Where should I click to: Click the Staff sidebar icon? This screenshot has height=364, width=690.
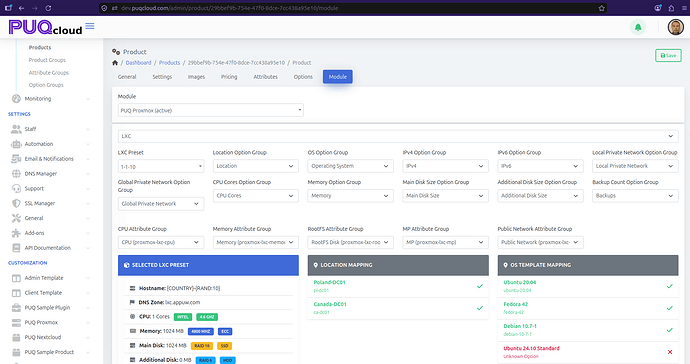[16, 129]
